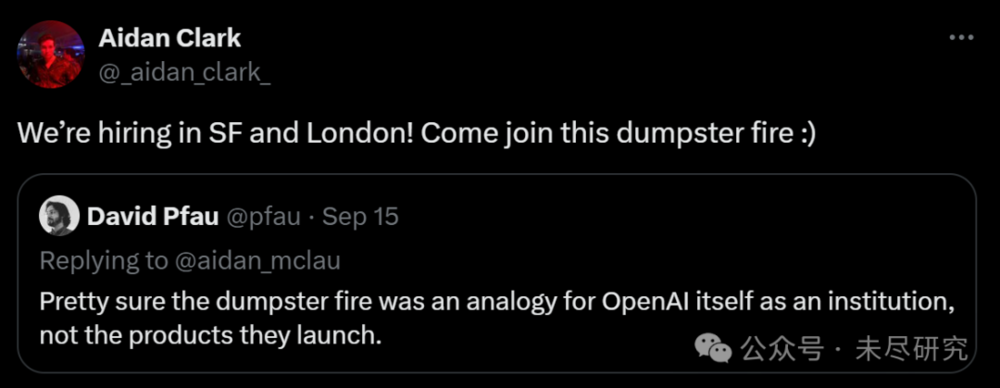Image resolution: width=1000 pixels, height=388 pixels.
Task: Click the "Come join this dumpster fire" sentence
Action: 599,135
